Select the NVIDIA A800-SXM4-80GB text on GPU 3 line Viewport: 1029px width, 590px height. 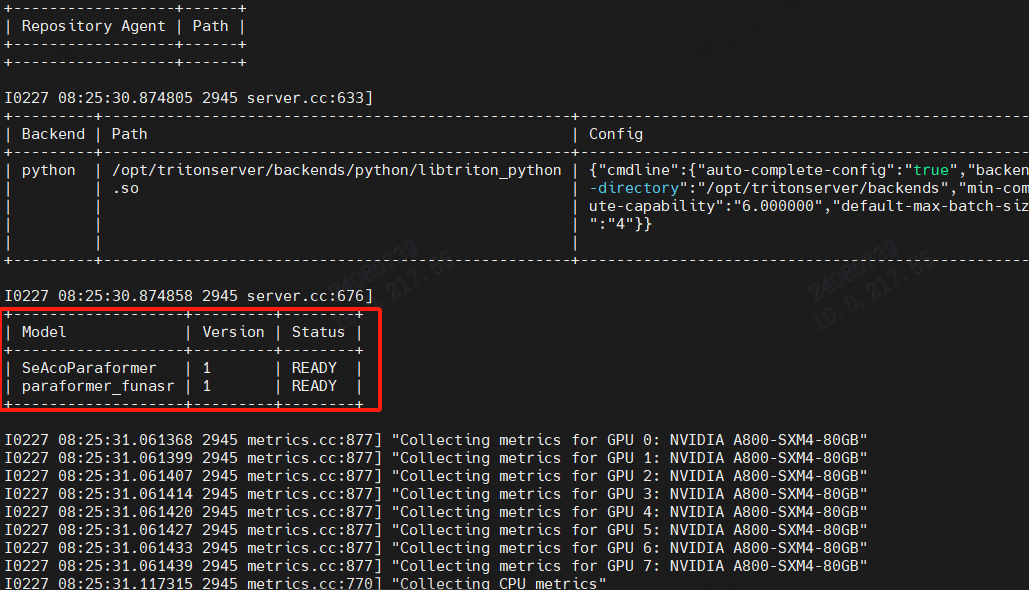(769, 493)
